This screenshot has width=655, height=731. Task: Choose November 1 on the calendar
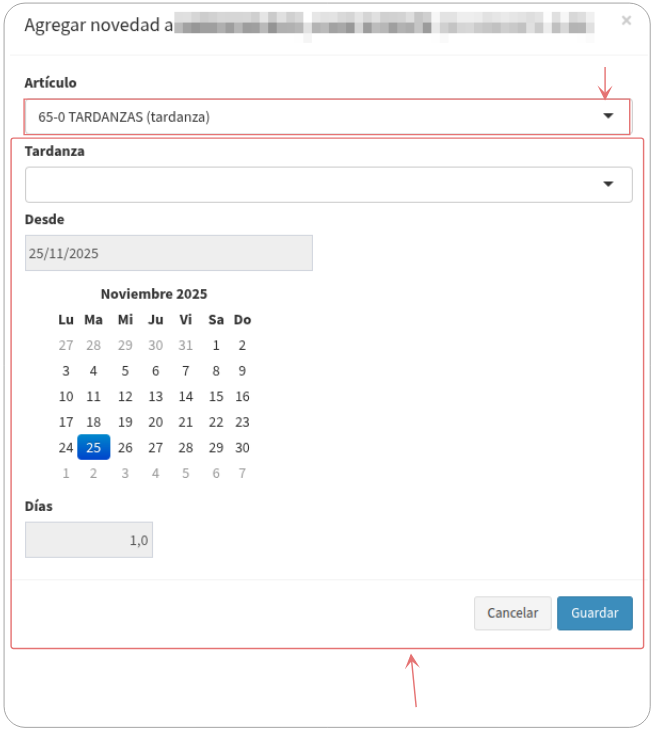click(x=216, y=345)
